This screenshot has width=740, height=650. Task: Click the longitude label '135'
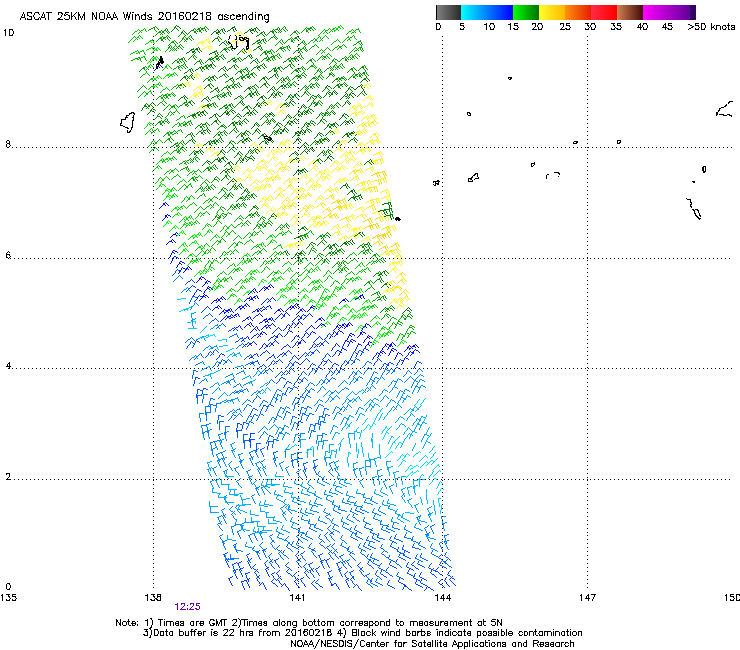tap(8, 598)
